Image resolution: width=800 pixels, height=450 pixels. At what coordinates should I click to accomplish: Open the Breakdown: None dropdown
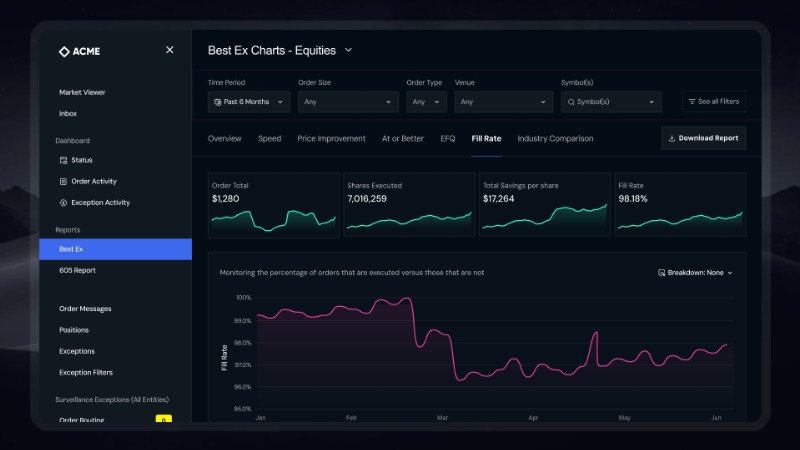click(695, 273)
